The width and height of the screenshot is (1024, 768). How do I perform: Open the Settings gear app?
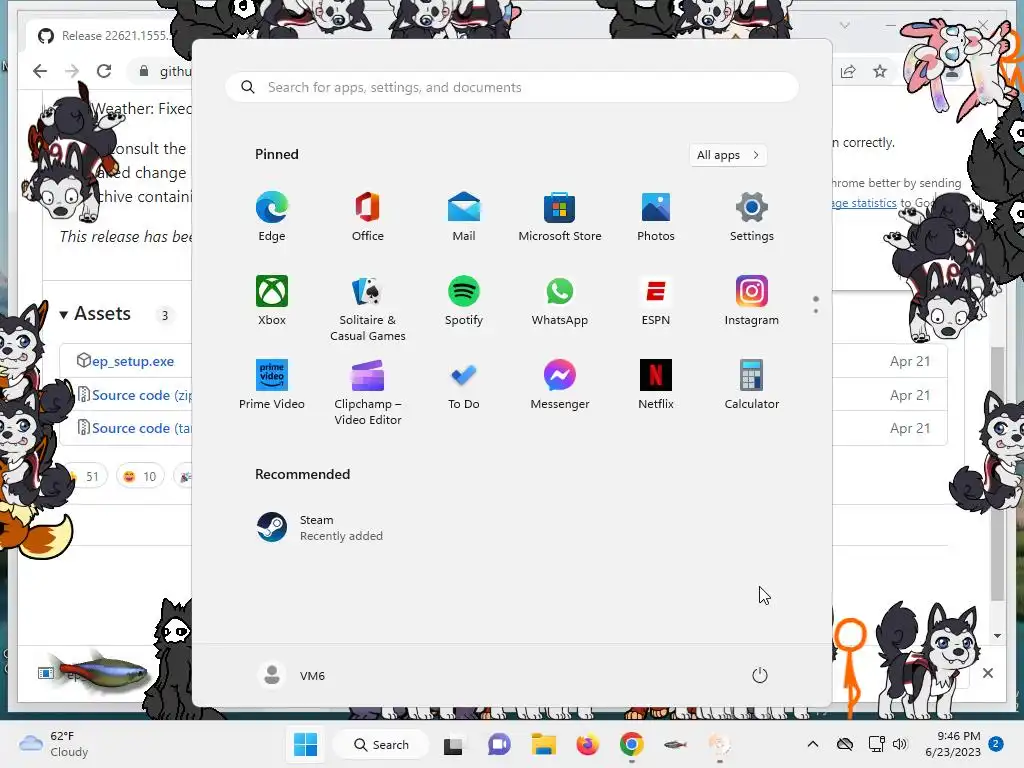pos(752,217)
